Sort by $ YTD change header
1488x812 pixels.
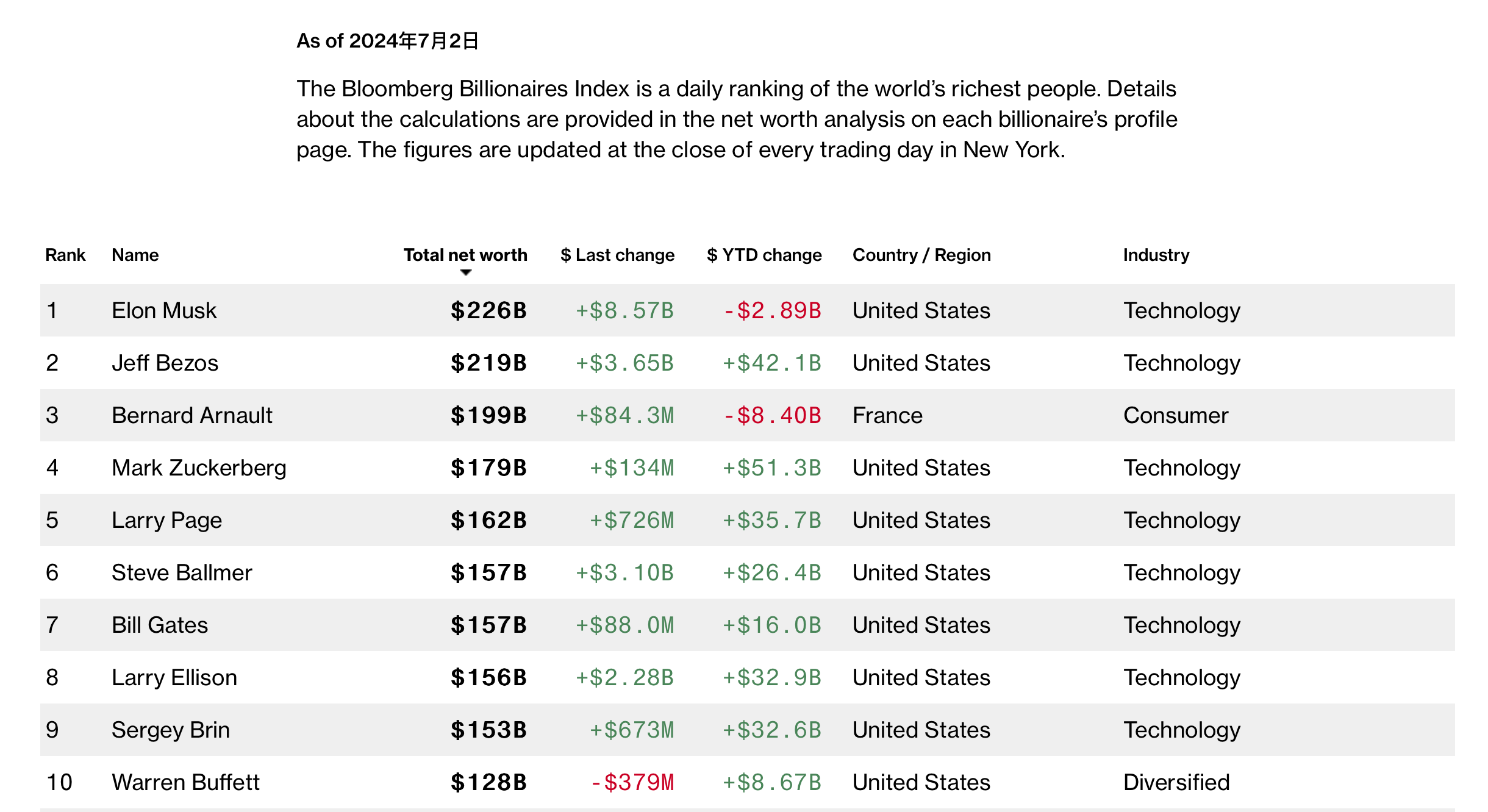point(764,255)
